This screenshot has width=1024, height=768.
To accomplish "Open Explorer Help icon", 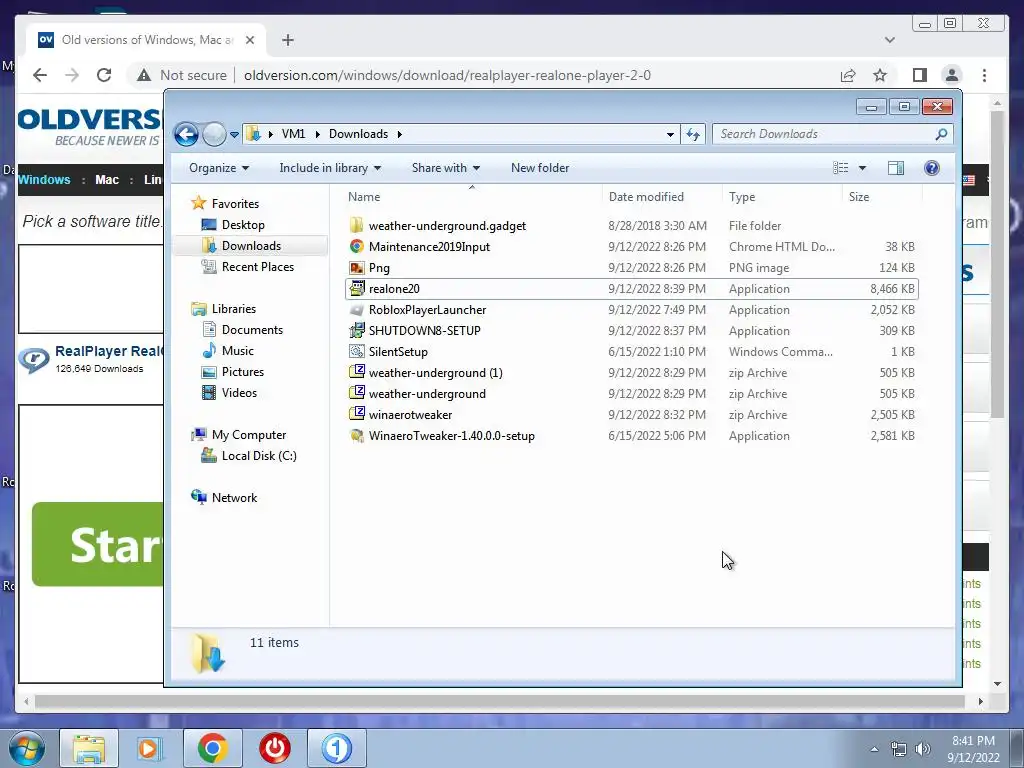I will point(931,168).
